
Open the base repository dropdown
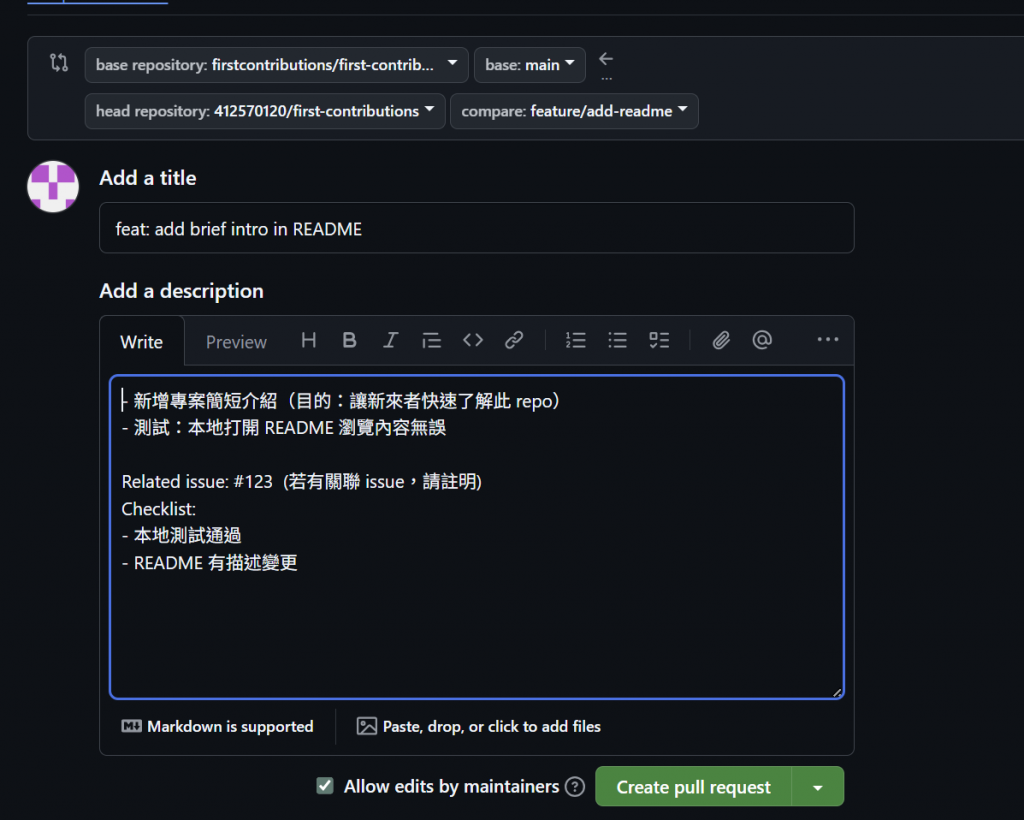coord(276,65)
